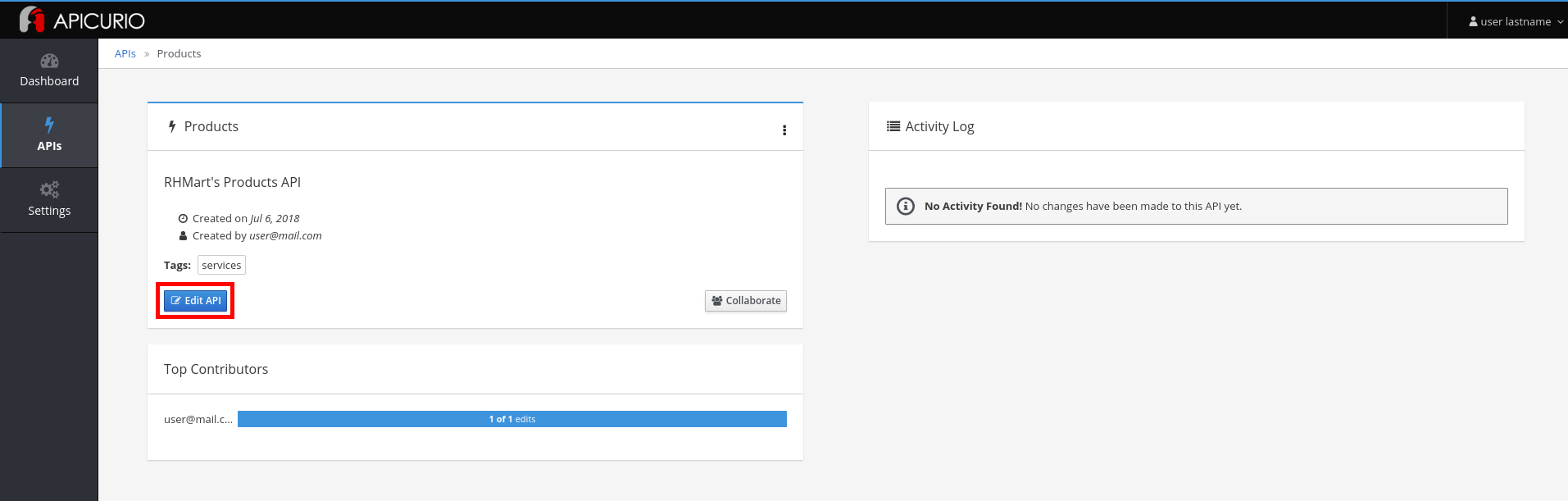
Task: Click the lightning icon beside Products title
Action: pos(172,126)
